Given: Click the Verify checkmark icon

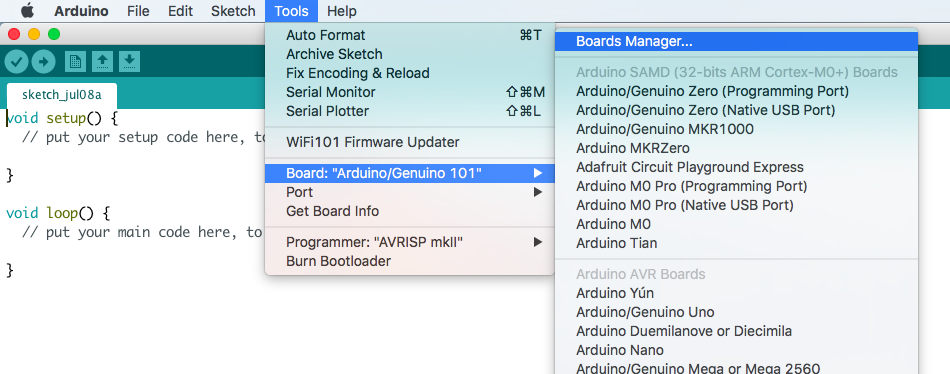Looking at the screenshot, I should (16, 61).
